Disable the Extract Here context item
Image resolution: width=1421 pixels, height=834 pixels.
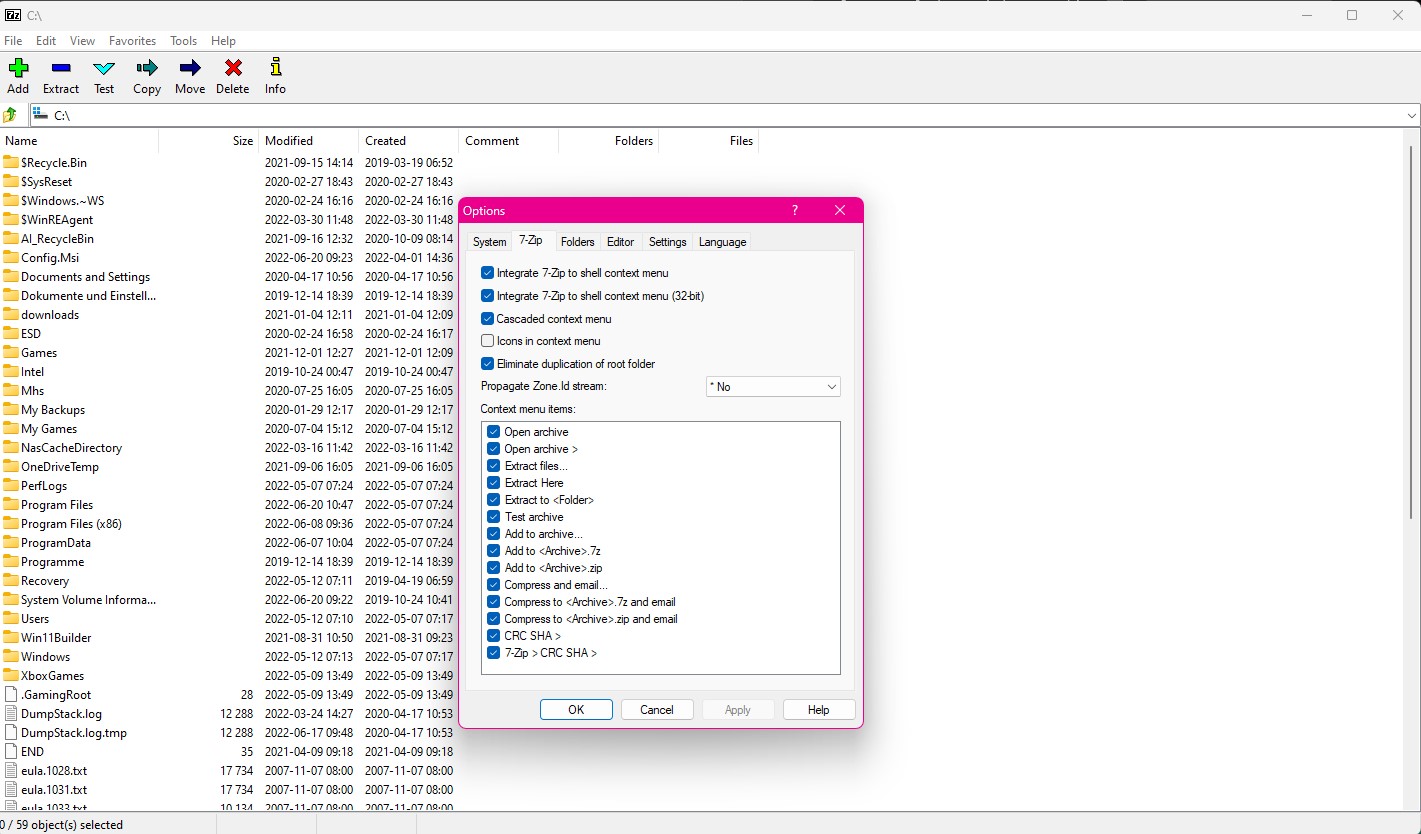494,483
